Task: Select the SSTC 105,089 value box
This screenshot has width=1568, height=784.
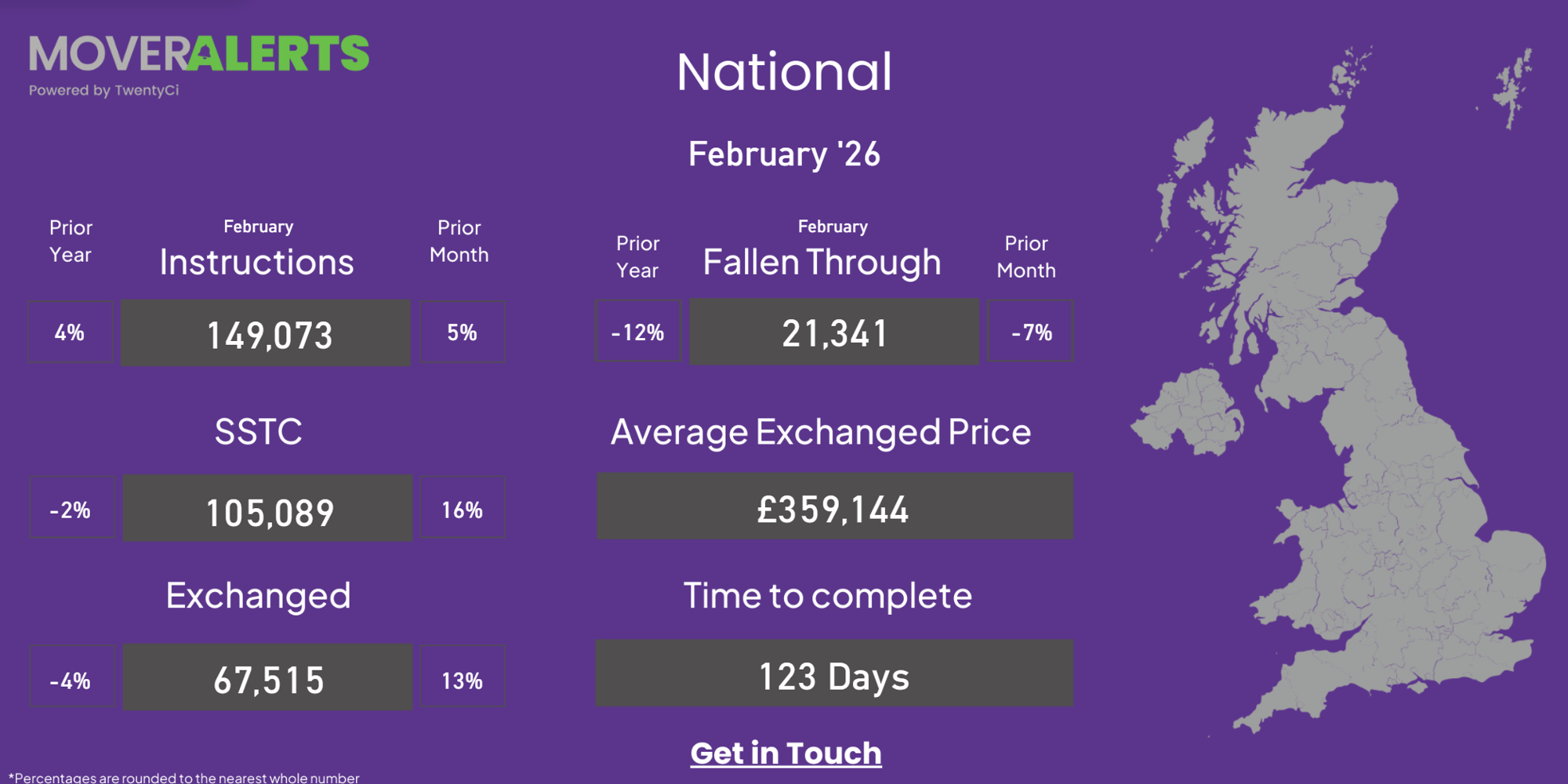Action: 267,509
